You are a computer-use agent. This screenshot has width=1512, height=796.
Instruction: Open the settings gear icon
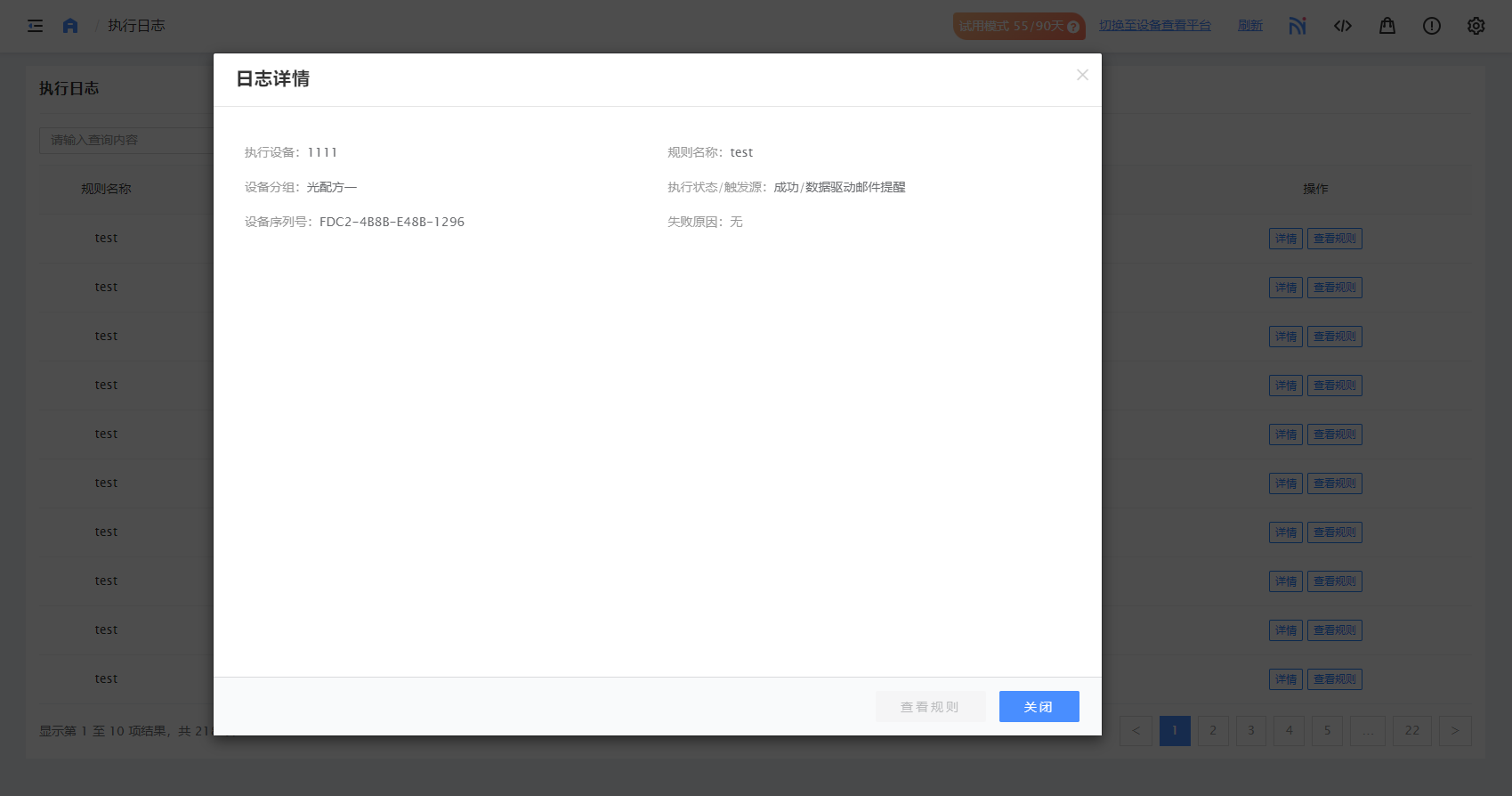[1476, 26]
